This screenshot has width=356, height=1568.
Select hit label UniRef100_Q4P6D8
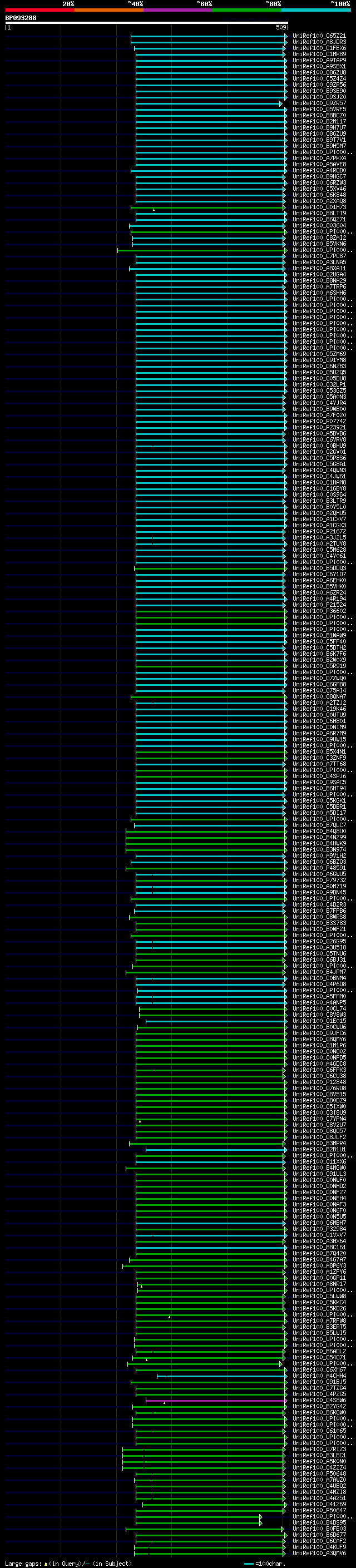click(319, 985)
